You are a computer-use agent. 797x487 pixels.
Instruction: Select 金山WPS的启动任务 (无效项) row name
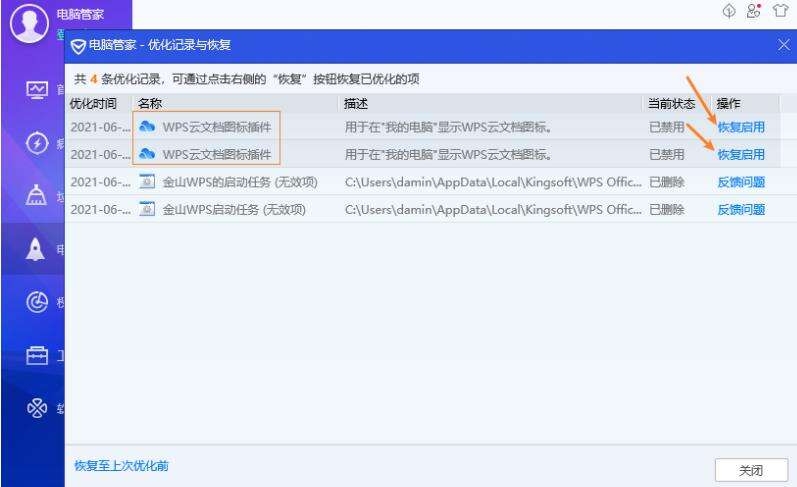tap(240, 182)
